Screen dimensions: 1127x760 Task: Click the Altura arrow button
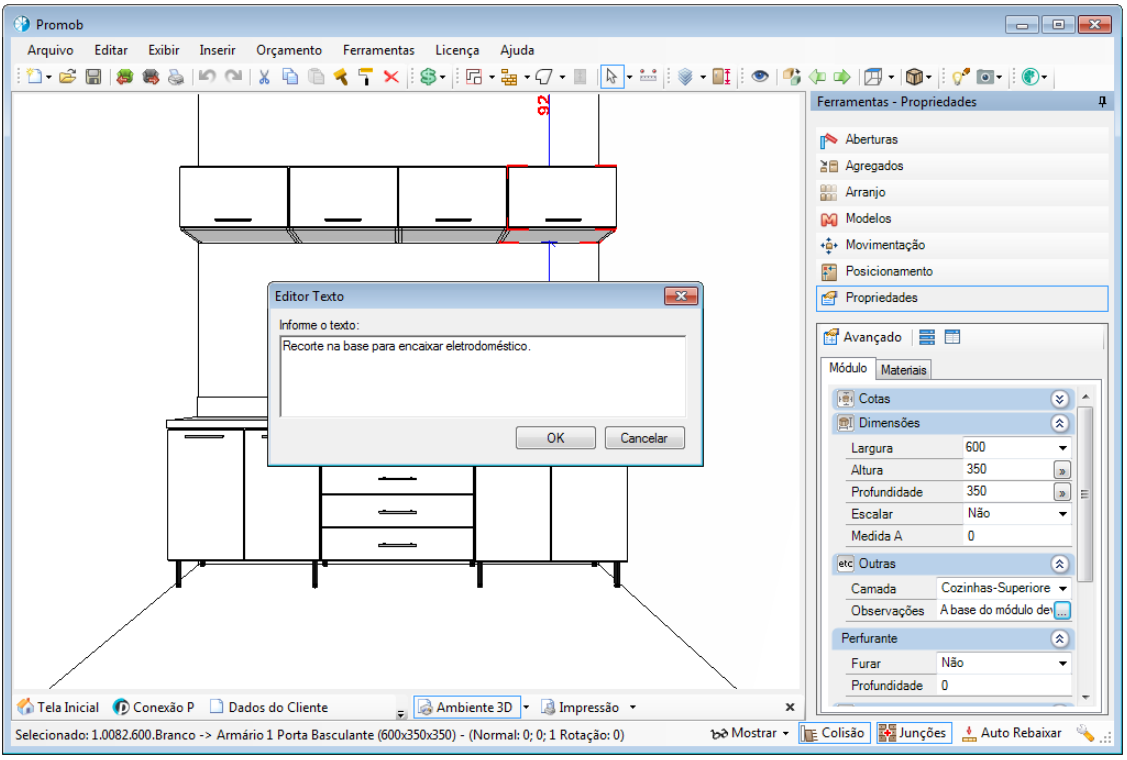point(1062,470)
